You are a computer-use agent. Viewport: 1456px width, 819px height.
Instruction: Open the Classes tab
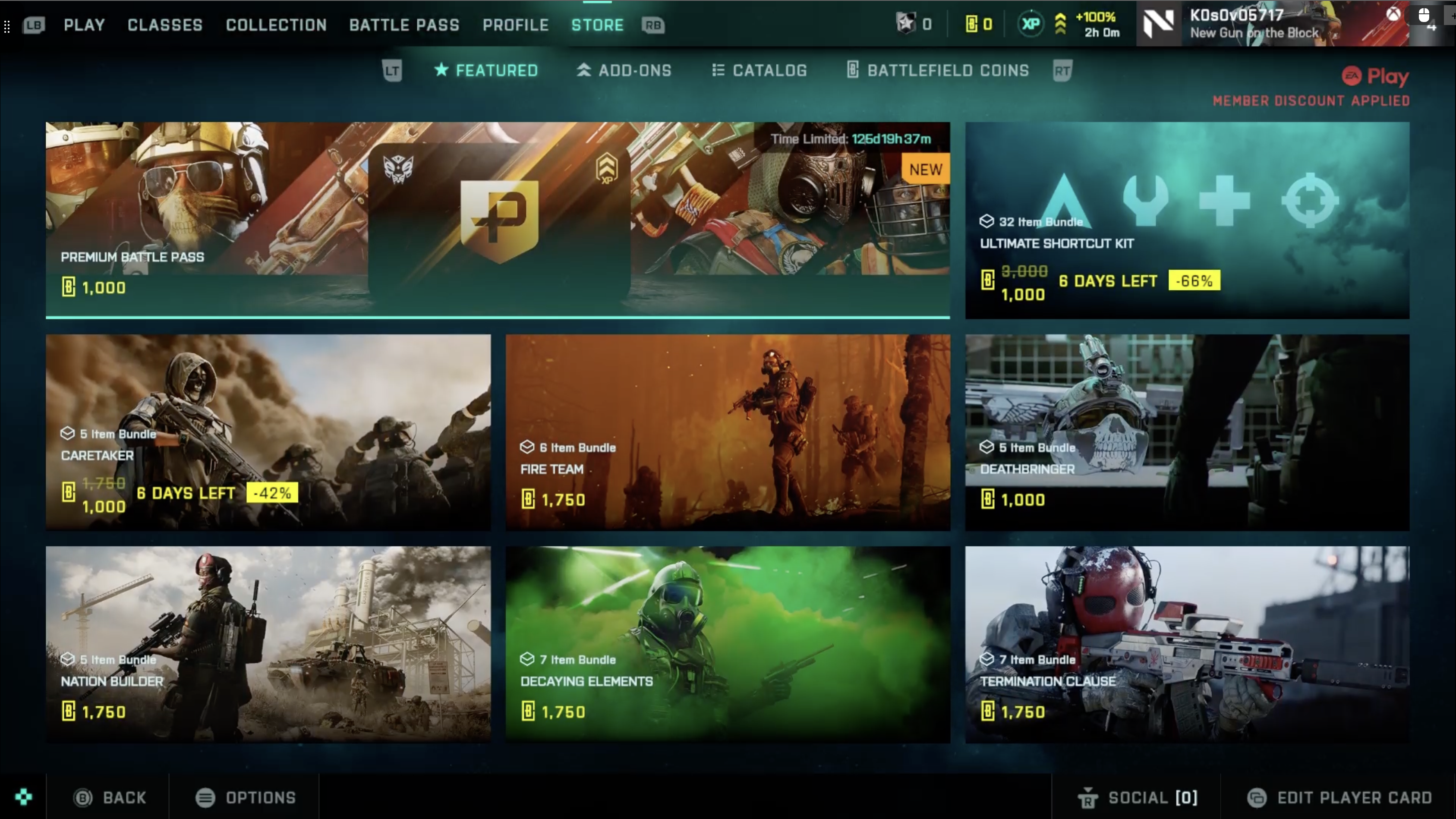(164, 25)
